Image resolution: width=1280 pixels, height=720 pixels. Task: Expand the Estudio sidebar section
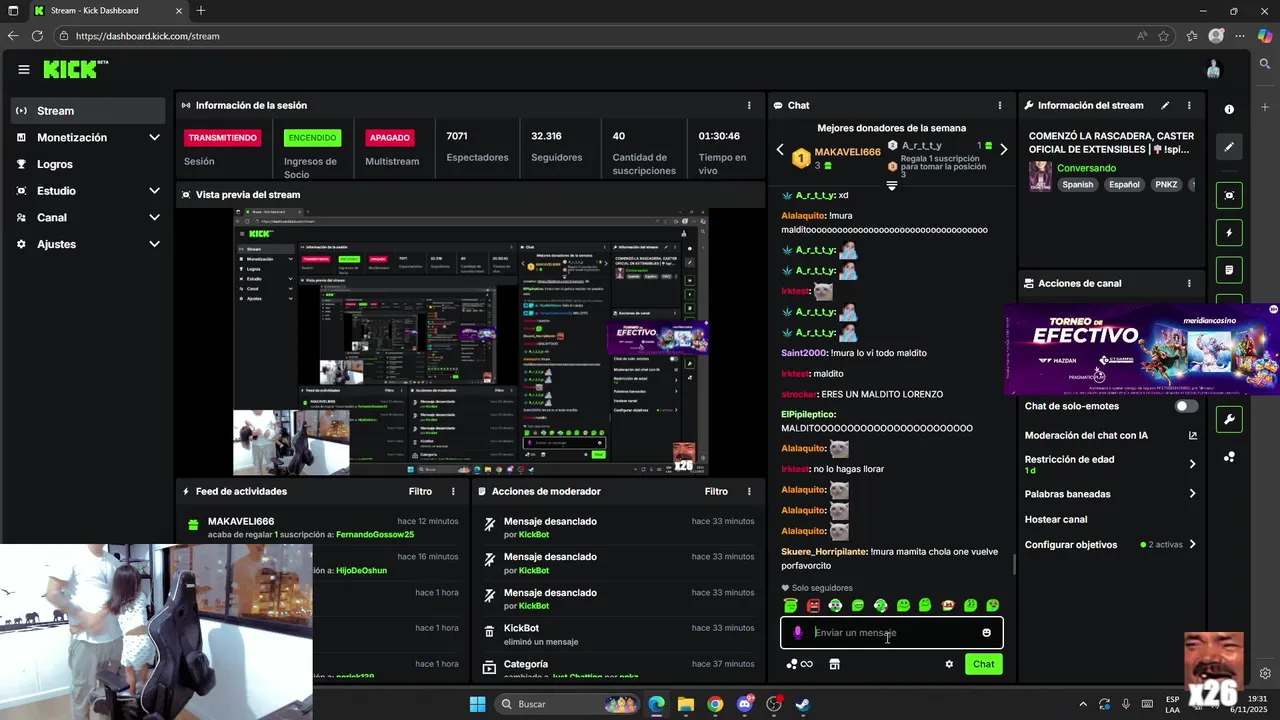click(154, 190)
